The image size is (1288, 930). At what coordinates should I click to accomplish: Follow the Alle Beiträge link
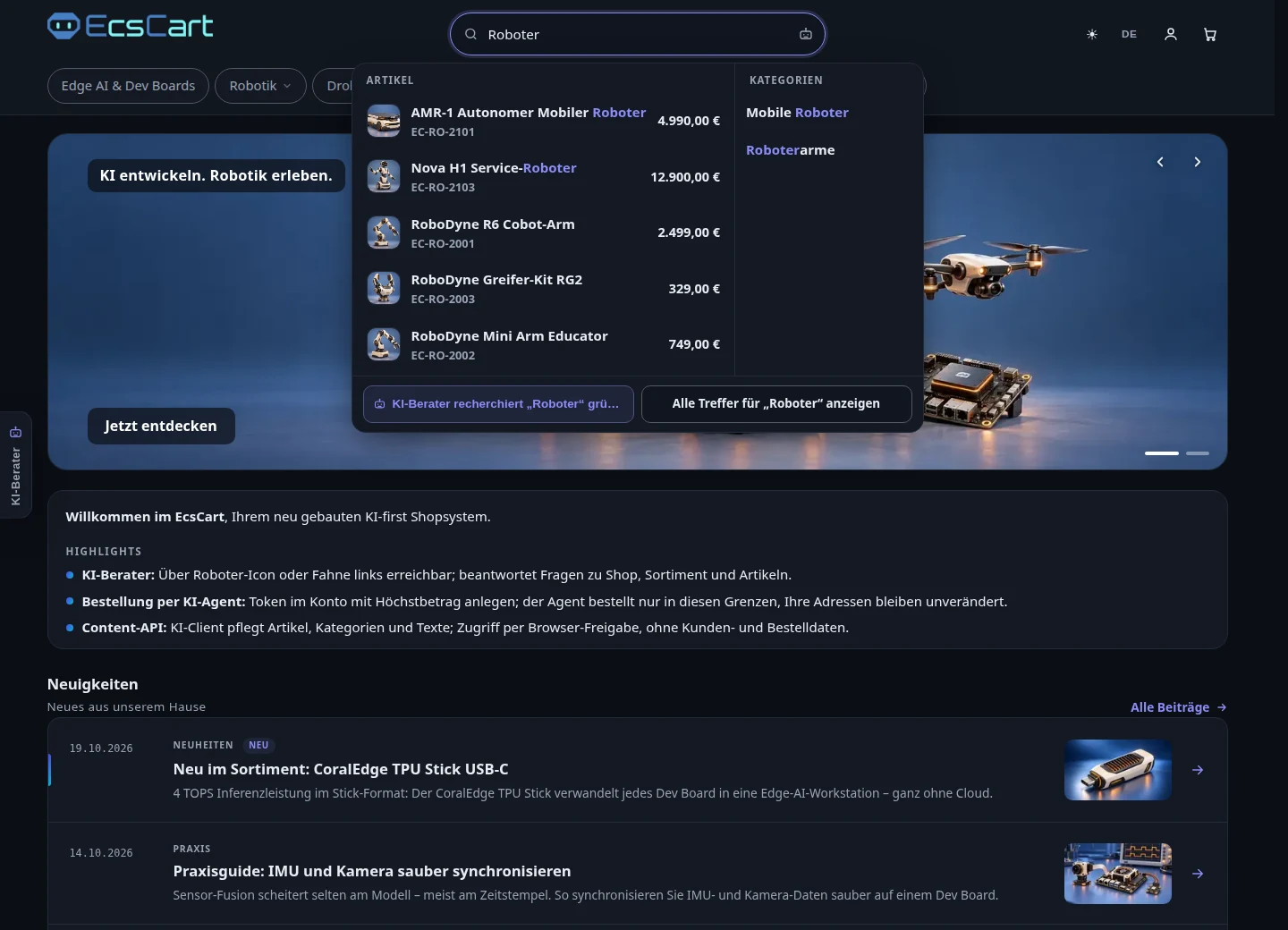pyautogui.click(x=1178, y=707)
